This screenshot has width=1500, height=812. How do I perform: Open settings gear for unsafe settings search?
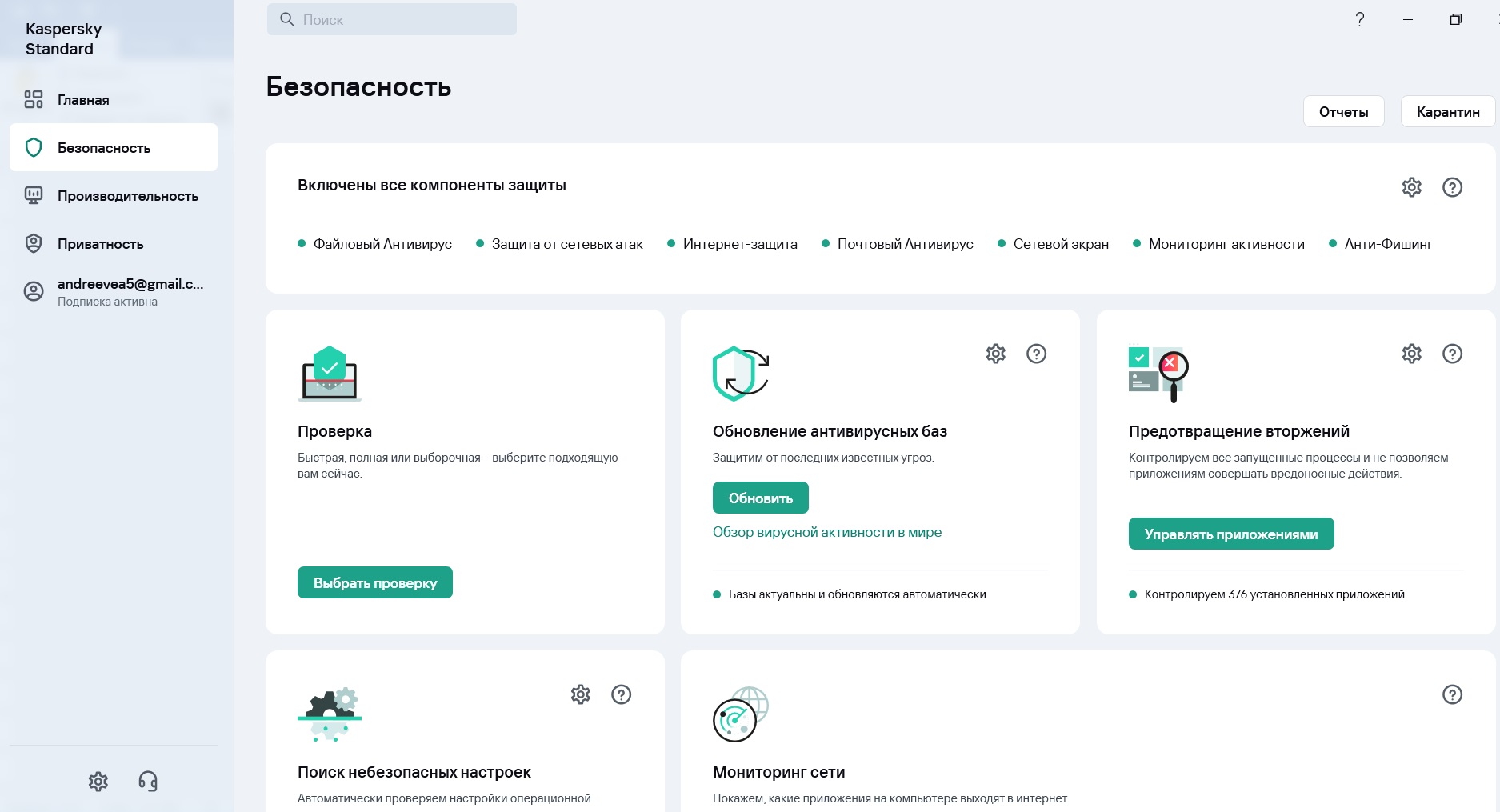(580, 694)
